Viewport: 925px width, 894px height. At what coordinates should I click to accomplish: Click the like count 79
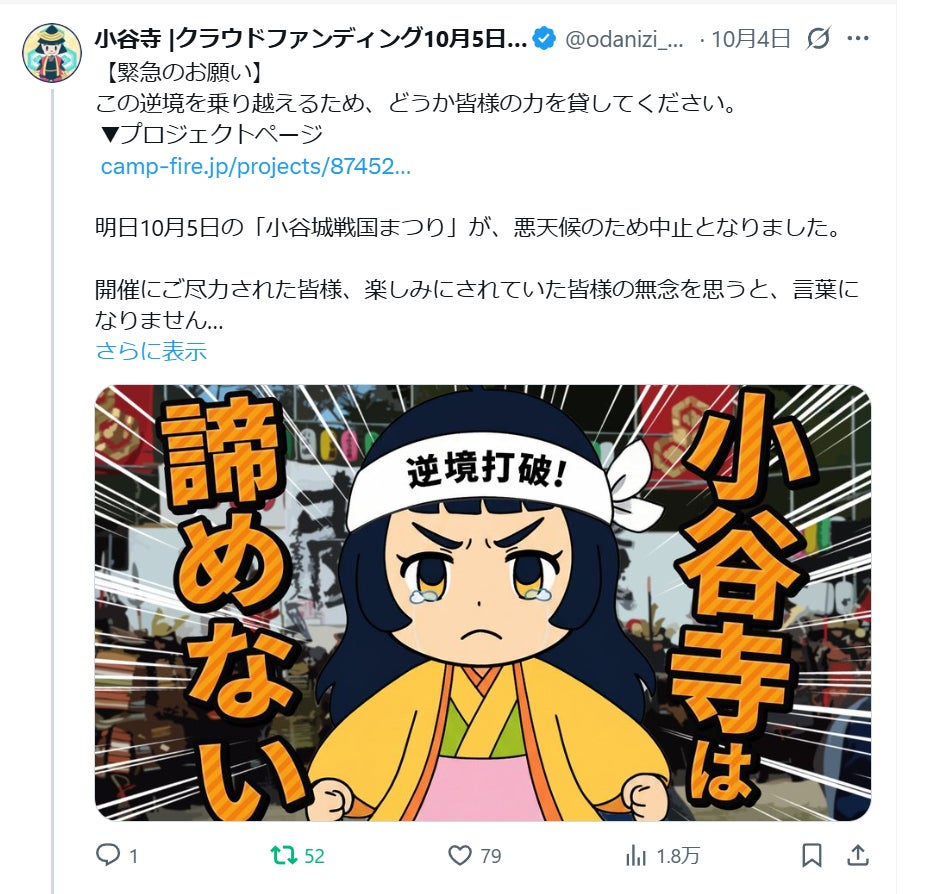(x=491, y=856)
